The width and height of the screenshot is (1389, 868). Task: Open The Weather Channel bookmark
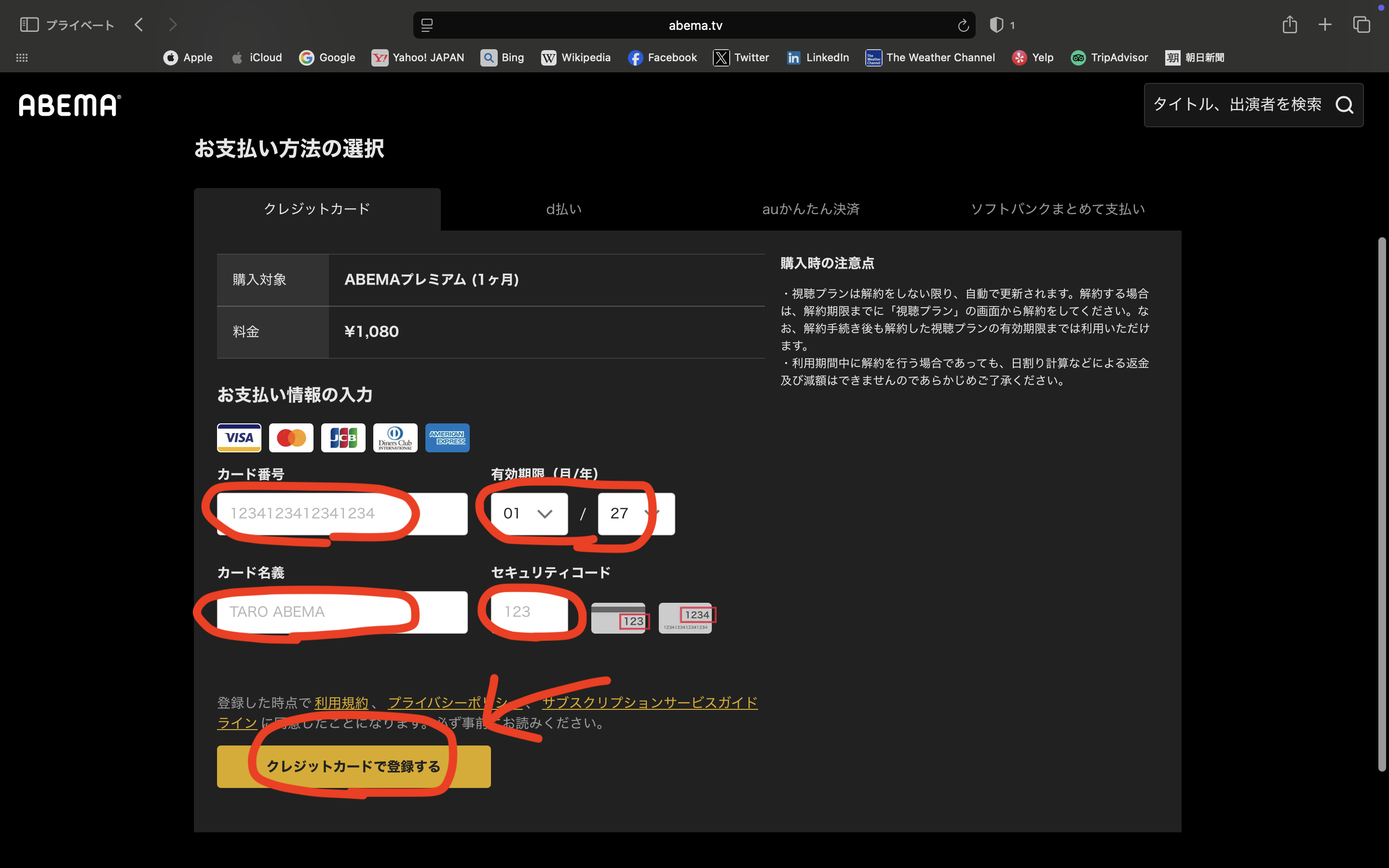(930, 57)
